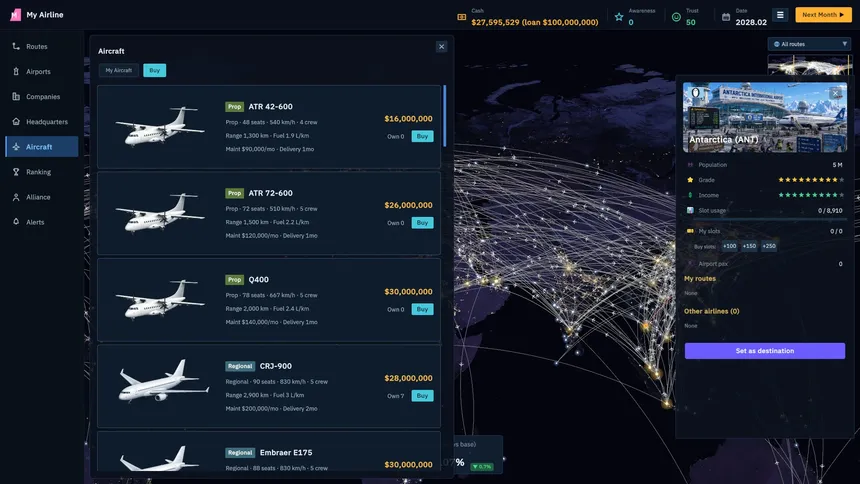Viewport: 860px width, 484px height.
Task: Click the Other airlines (0) heading
Action: tap(711, 311)
